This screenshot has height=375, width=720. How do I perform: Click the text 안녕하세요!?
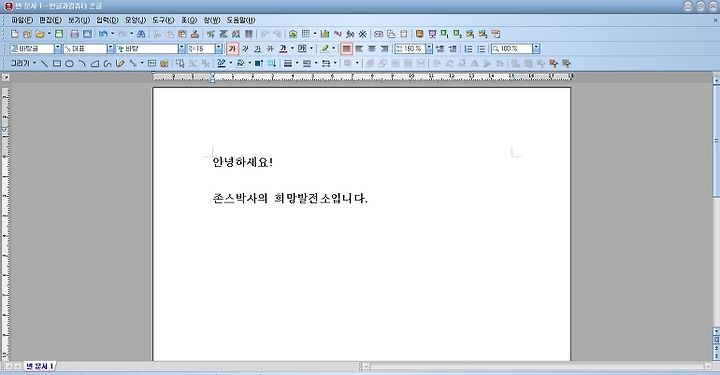tap(243, 162)
